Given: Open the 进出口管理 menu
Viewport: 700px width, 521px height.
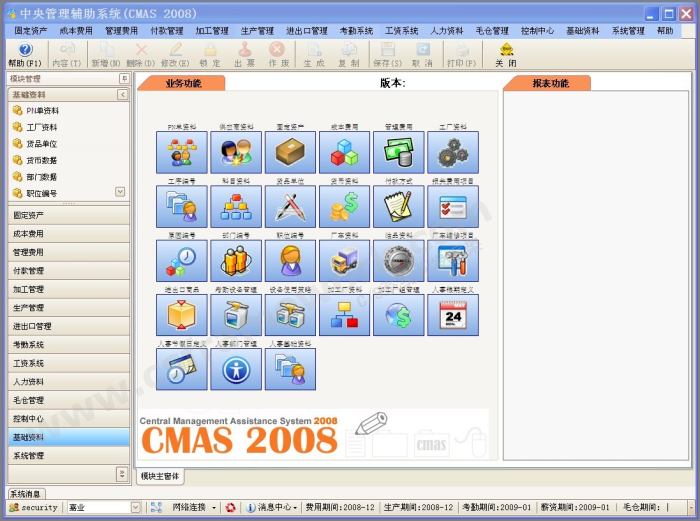Looking at the screenshot, I should pyautogui.click(x=306, y=31).
